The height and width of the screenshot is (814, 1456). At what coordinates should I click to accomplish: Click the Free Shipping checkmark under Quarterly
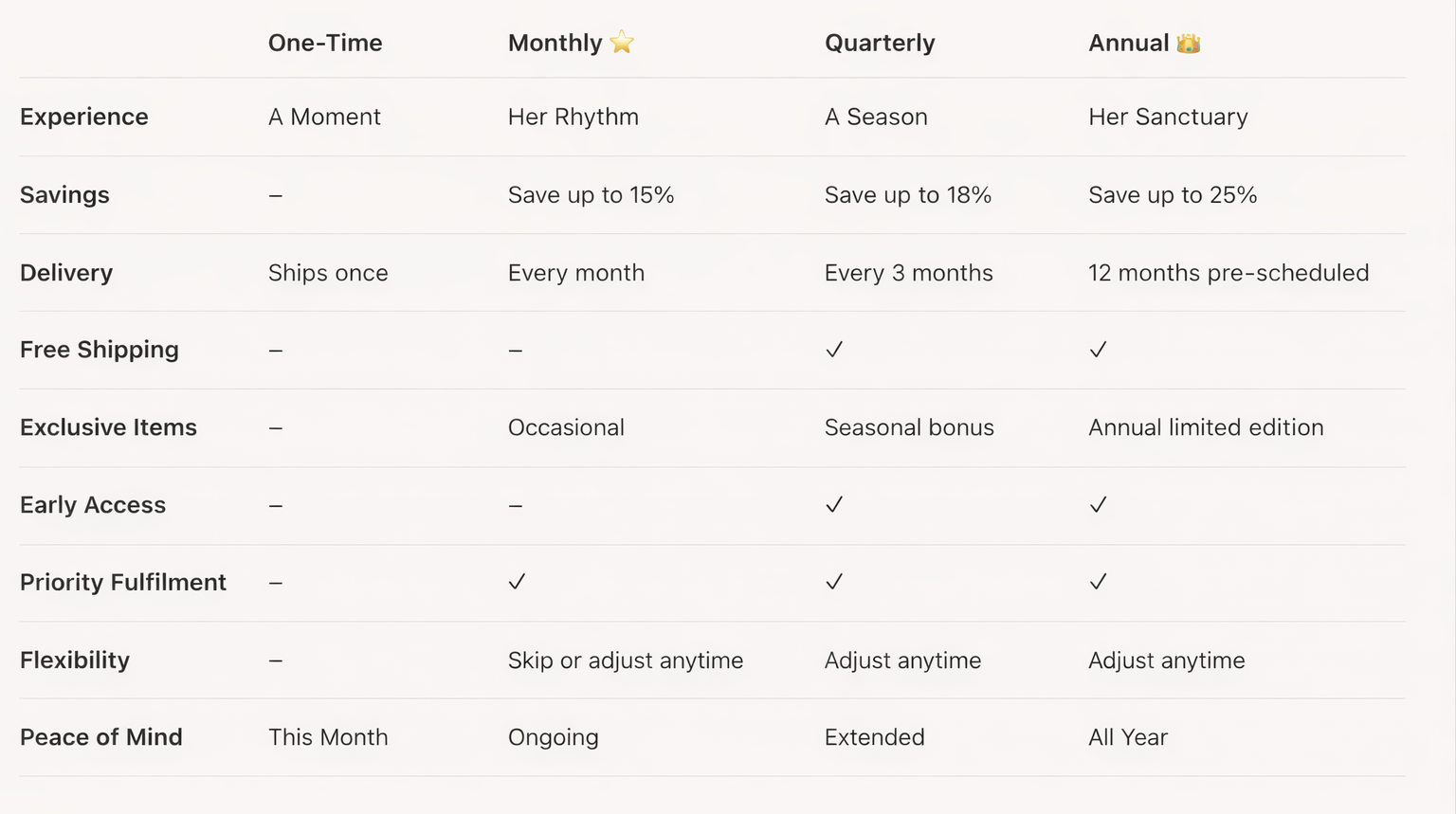coord(834,350)
